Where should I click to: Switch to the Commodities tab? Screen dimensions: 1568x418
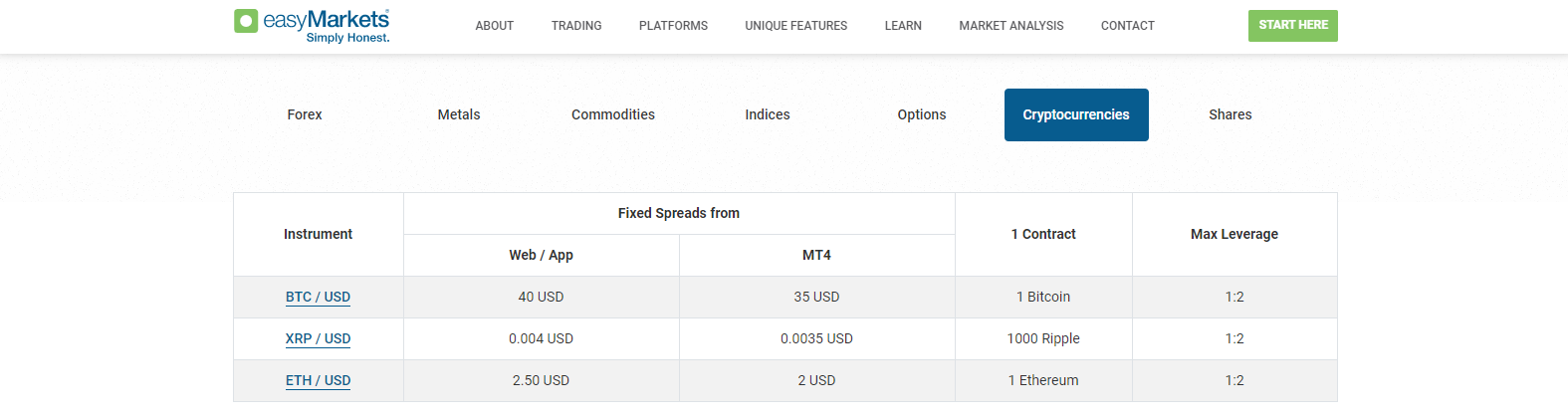613,114
